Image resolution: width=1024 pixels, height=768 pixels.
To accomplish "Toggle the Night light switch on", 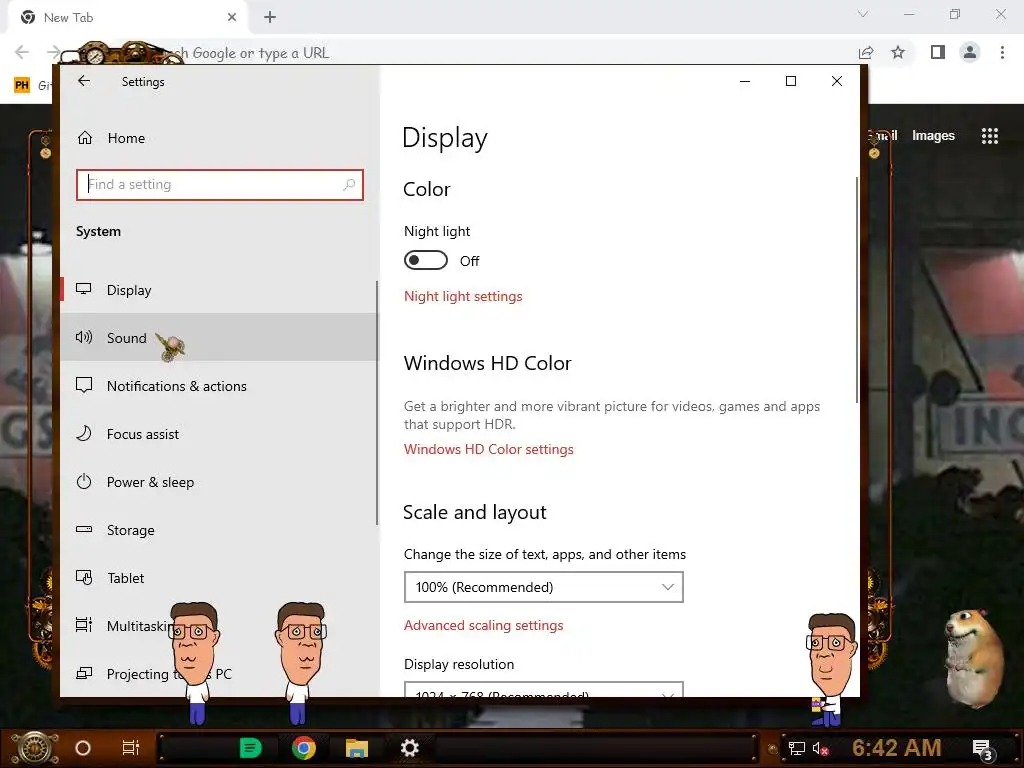I will (x=426, y=260).
